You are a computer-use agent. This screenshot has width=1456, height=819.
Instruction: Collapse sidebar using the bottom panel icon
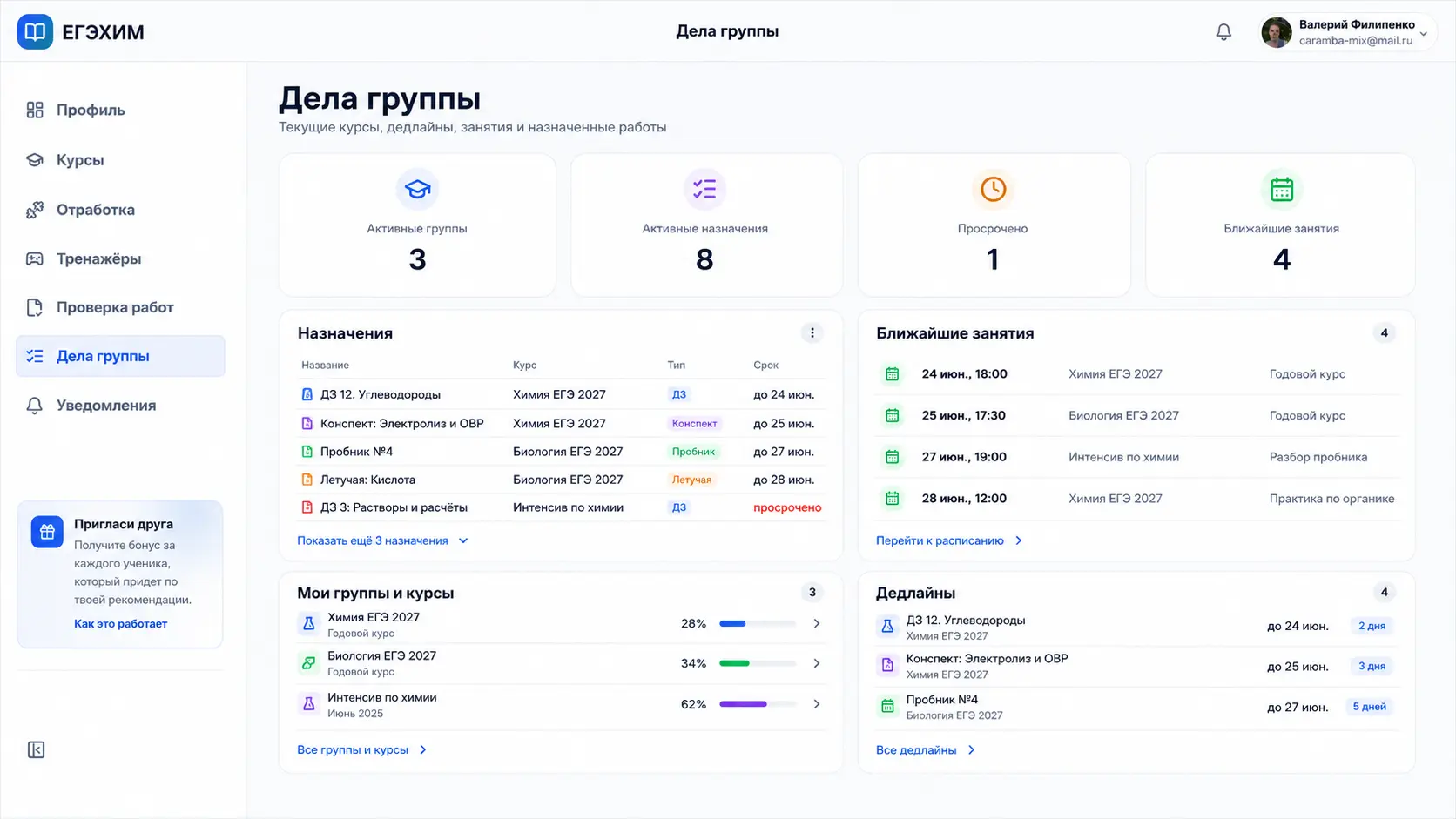pyautogui.click(x=36, y=749)
